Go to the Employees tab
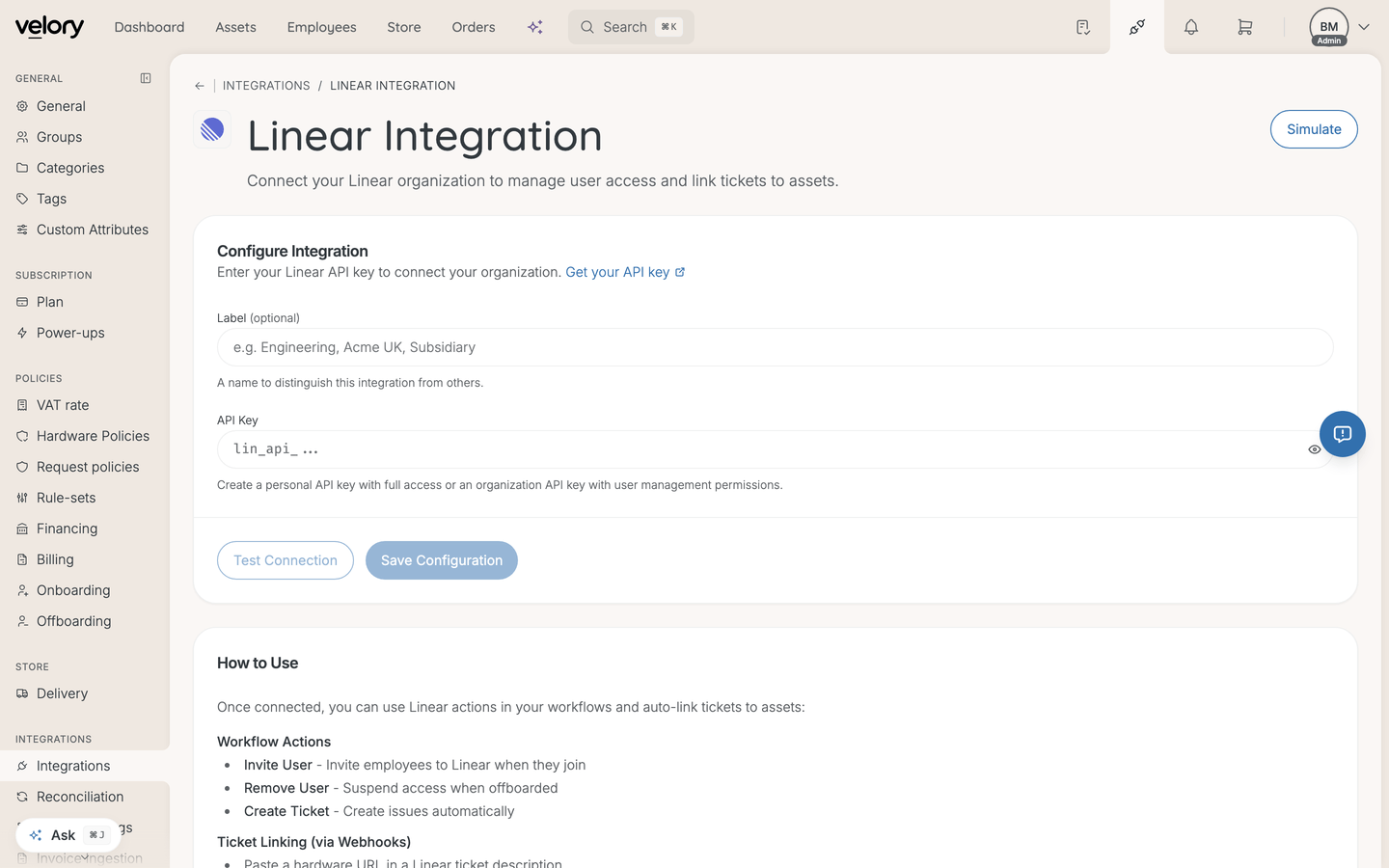Viewport: 1389px width, 868px height. [x=321, y=27]
